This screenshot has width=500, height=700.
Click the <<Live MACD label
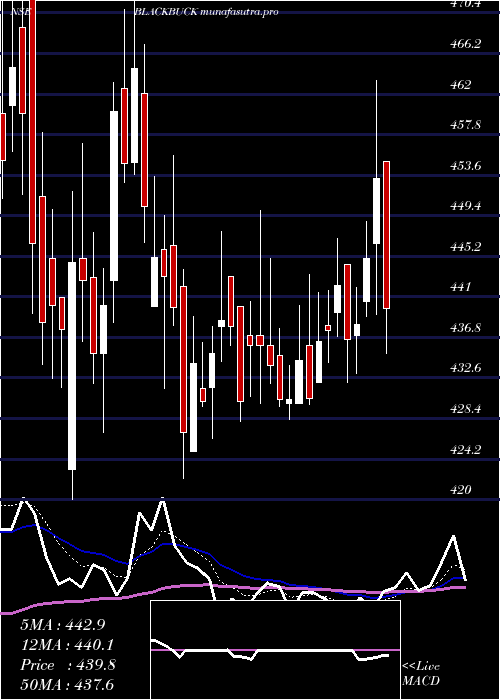pos(421,674)
